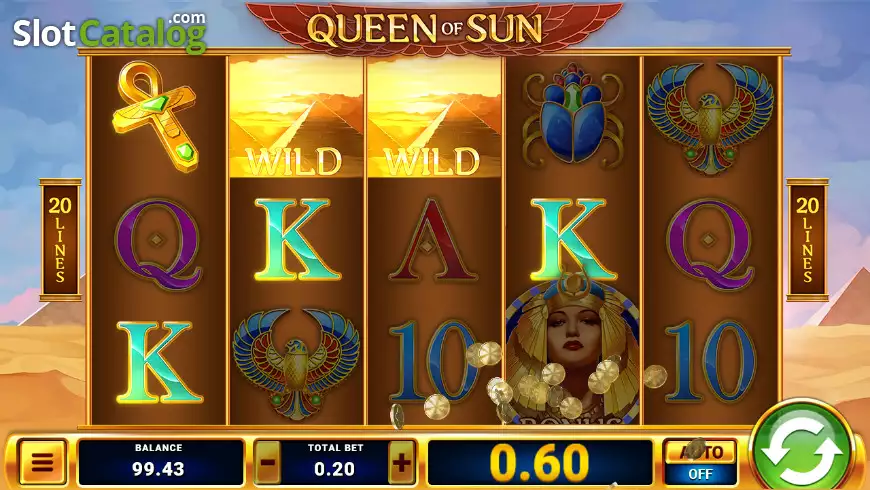This screenshot has height=490, width=870.
Task: Toggle the Auto spin OFF switch
Action: point(700,462)
